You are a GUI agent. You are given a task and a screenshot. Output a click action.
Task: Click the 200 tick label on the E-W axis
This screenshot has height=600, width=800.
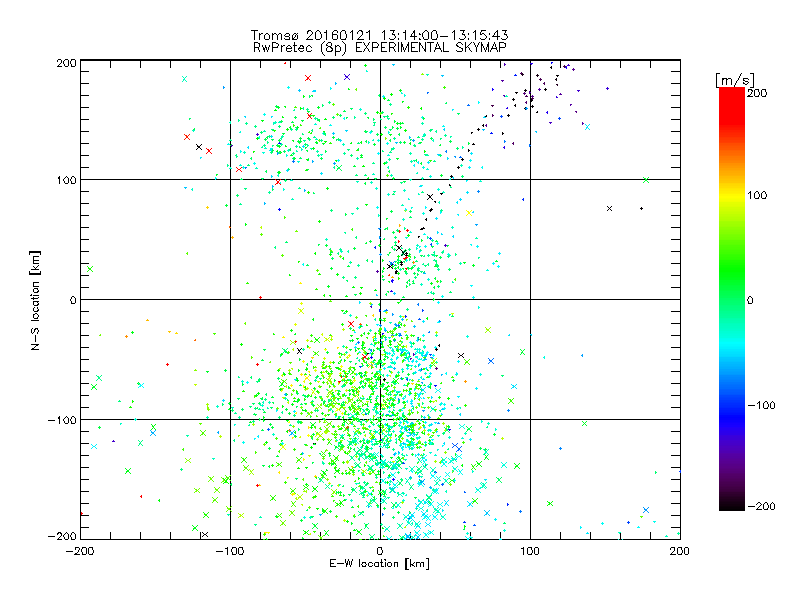679,551
